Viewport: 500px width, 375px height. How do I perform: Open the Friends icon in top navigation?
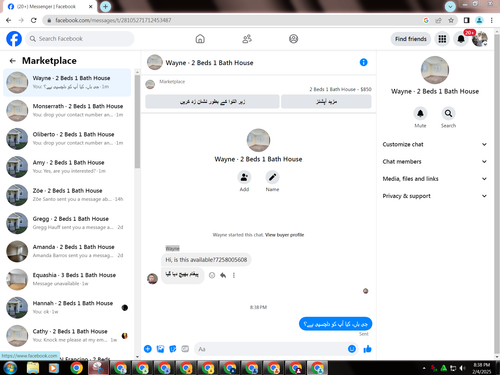click(x=247, y=39)
